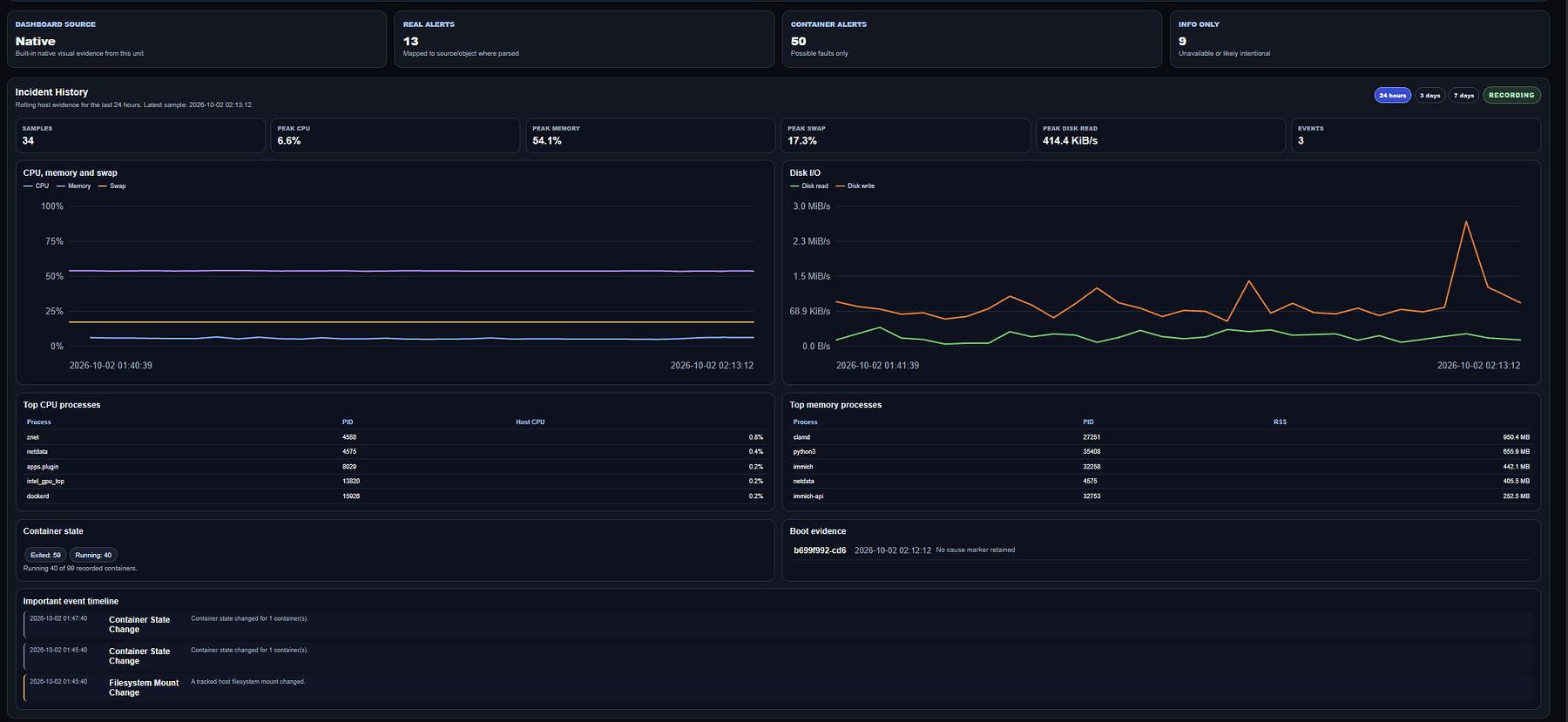
Task: Click the Events 3 tile
Action: (x=1416, y=135)
